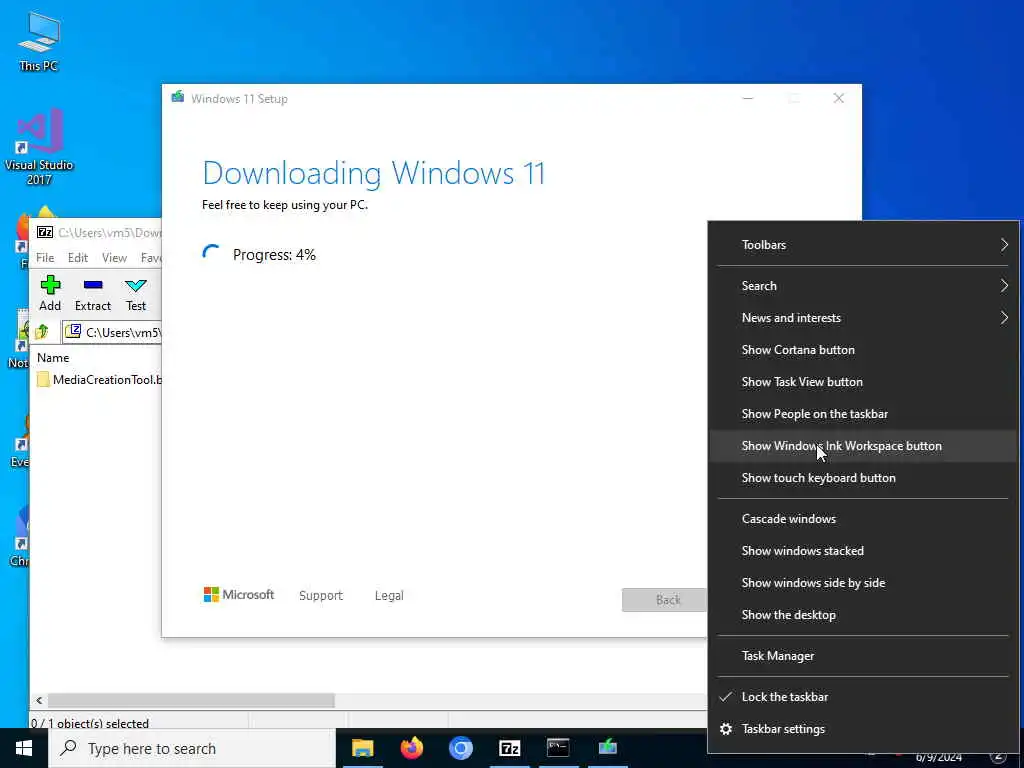The width and height of the screenshot is (1024, 768).
Task: Toggle Show touch keyboard button
Action: tap(863, 478)
